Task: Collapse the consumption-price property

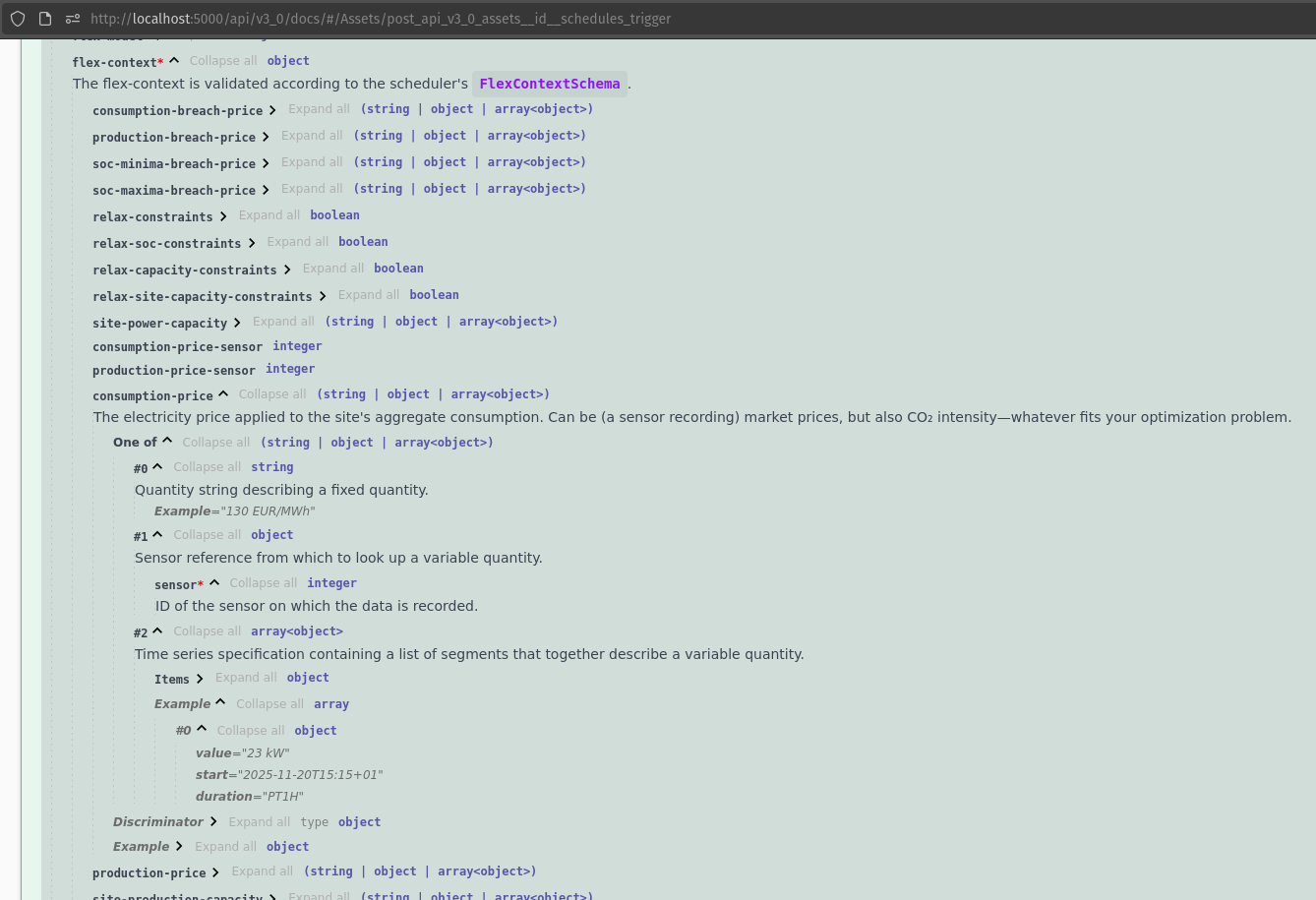Action: [223, 394]
